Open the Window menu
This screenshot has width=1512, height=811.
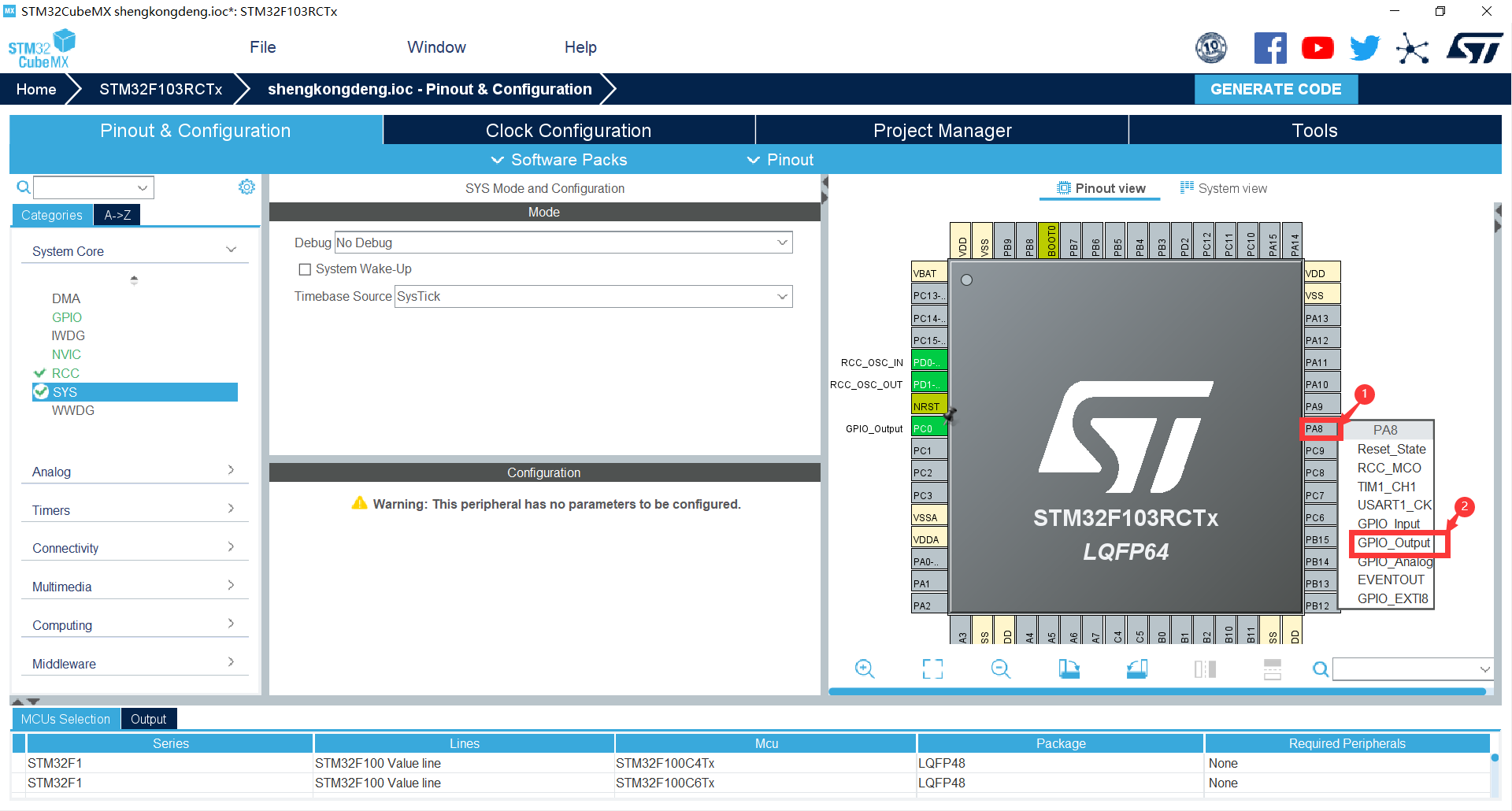pos(436,47)
